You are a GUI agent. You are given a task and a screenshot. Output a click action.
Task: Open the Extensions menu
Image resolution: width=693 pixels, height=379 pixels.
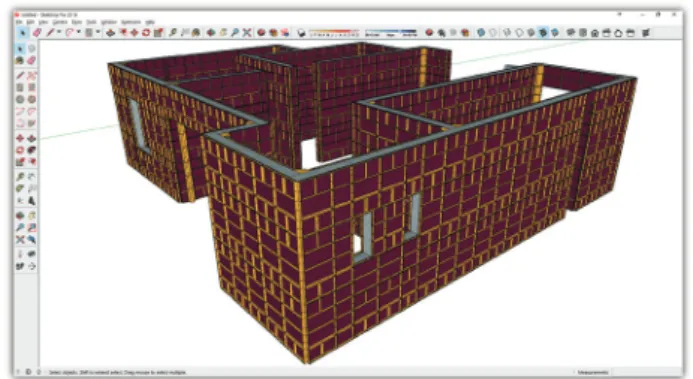coord(131,22)
